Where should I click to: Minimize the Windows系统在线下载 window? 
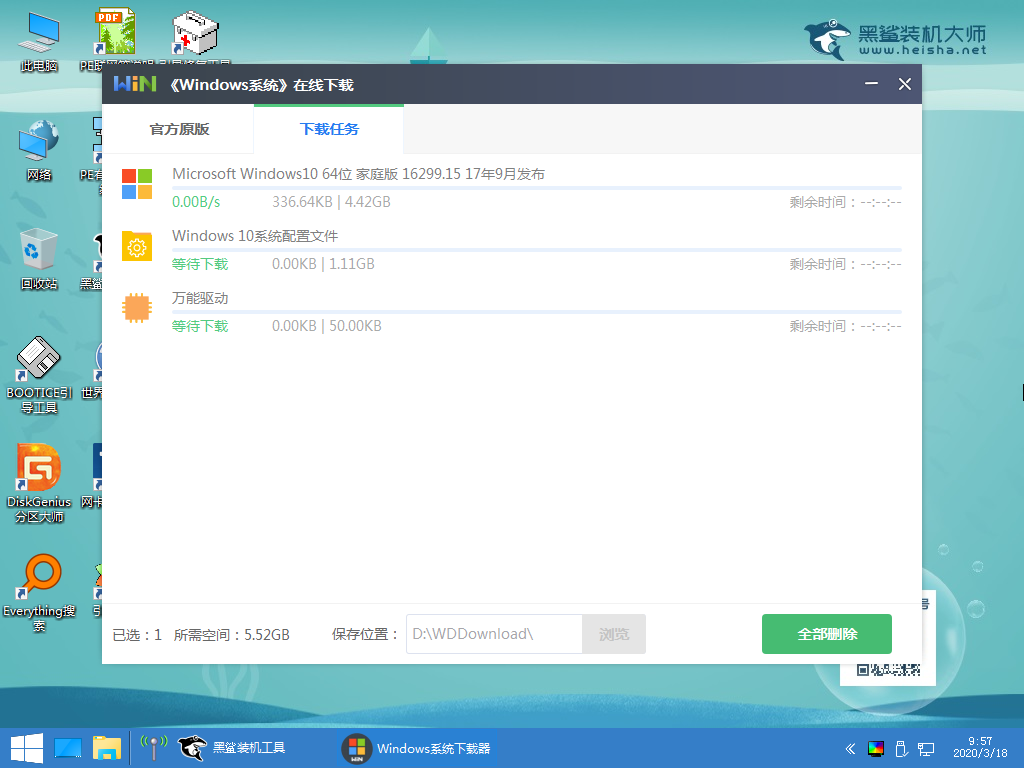point(871,84)
